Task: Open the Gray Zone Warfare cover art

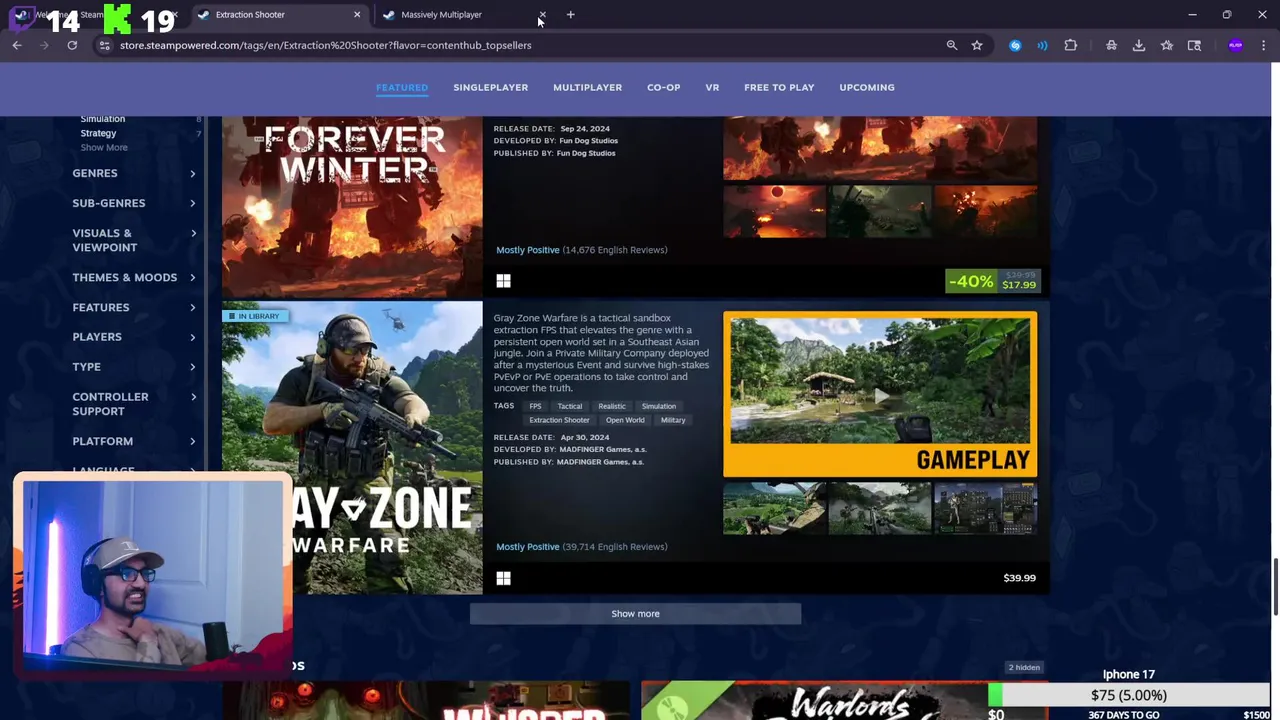Action: click(352, 448)
